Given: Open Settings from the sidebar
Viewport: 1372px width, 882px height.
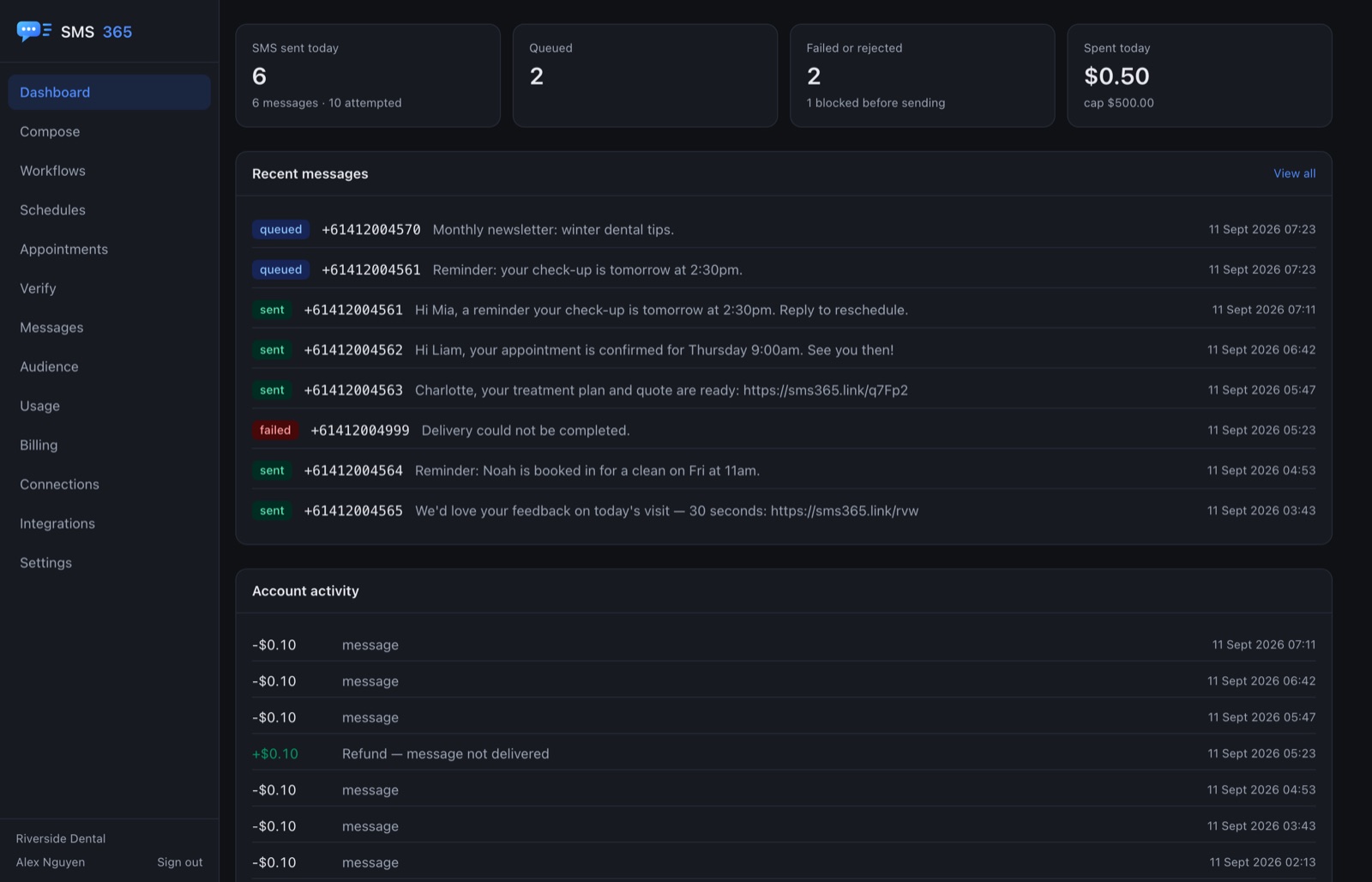Looking at the screenshot, I should pos(109,563).
